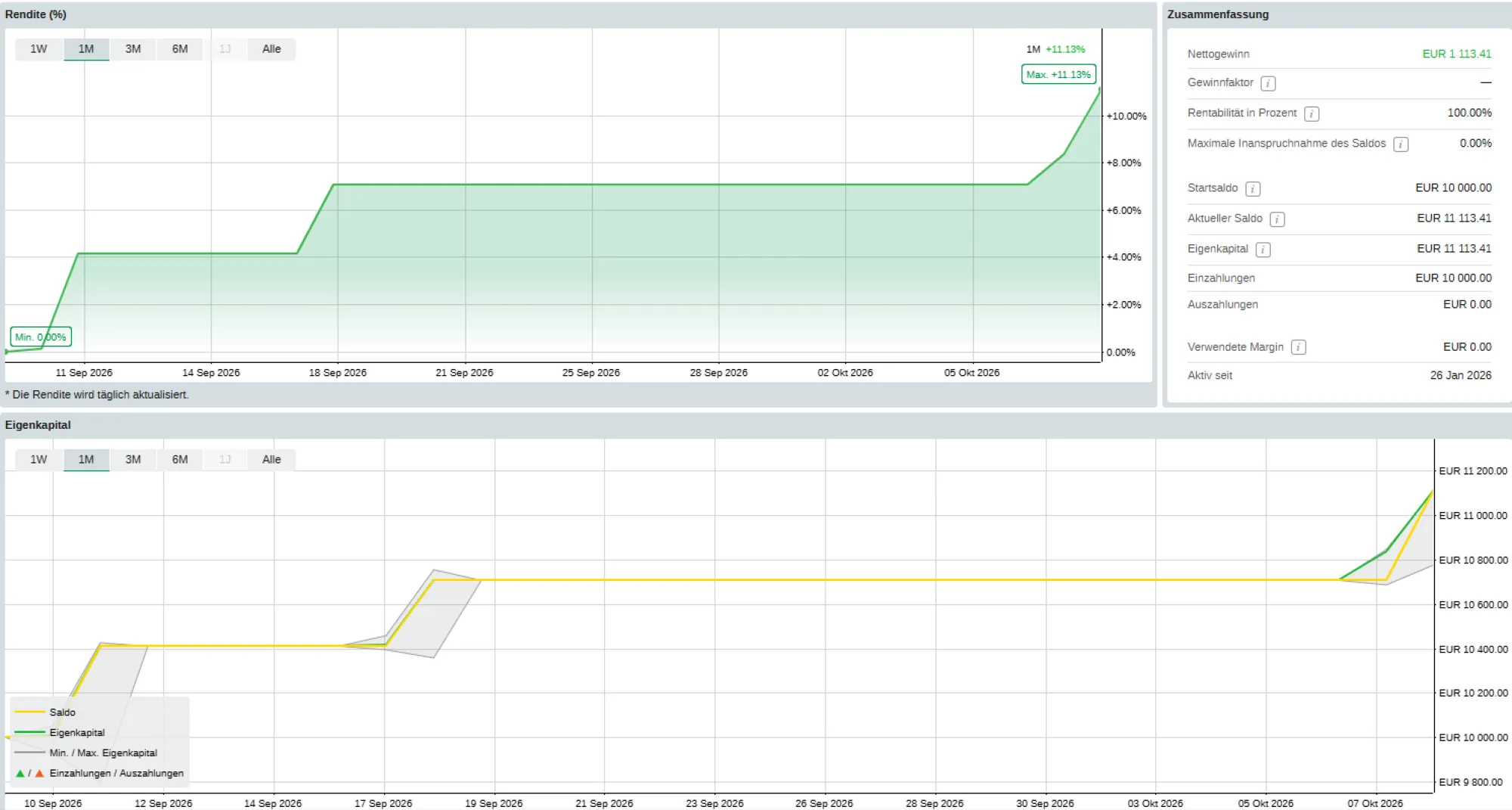Click the Saldo legend entry
This screenshot has width=1512, height=810.
(45, 712)
